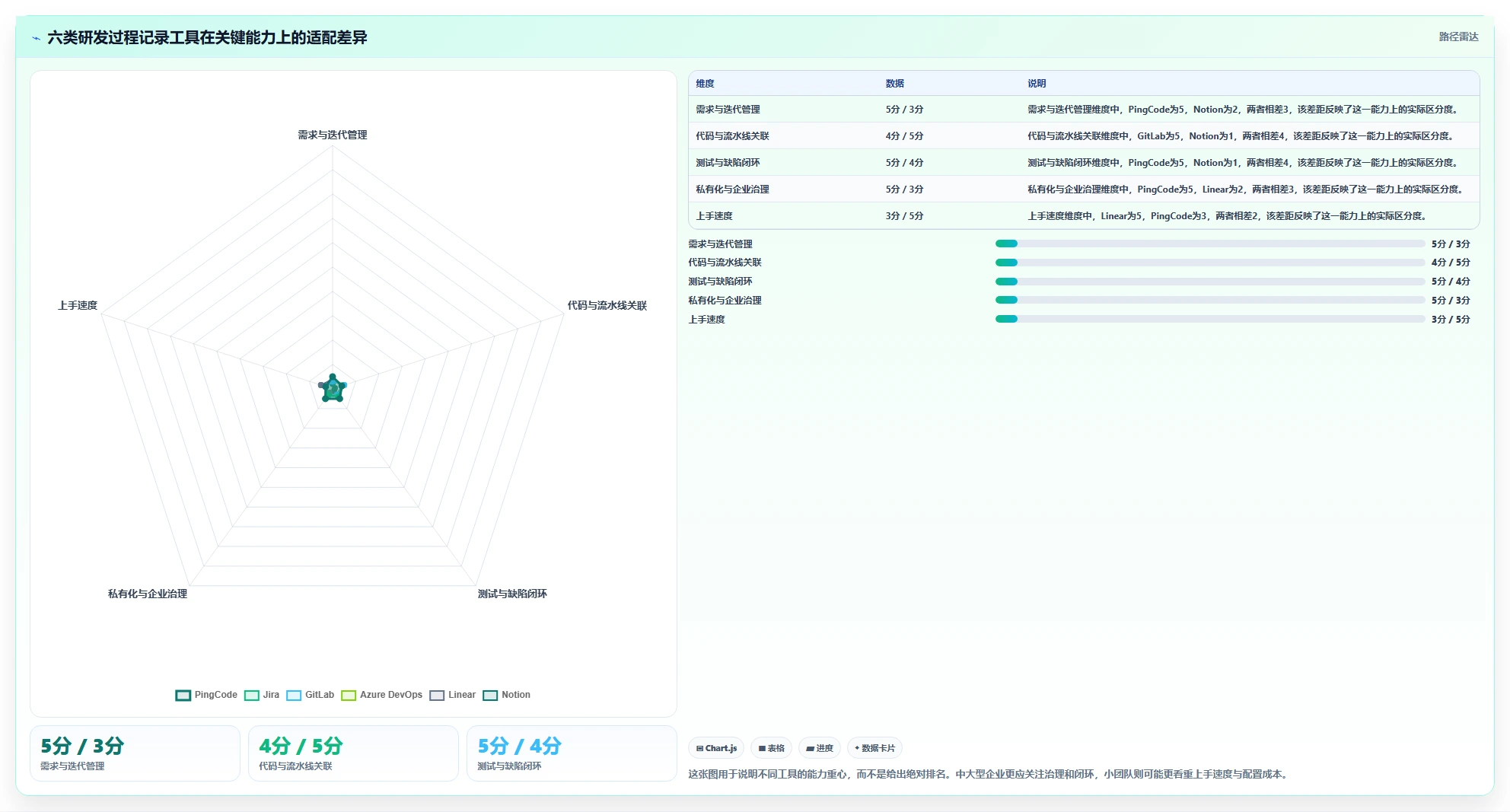This screenshot has width=1510, height=812.
Task: Click the 5分 / 4分 value in table
Action: pos(904,163)
